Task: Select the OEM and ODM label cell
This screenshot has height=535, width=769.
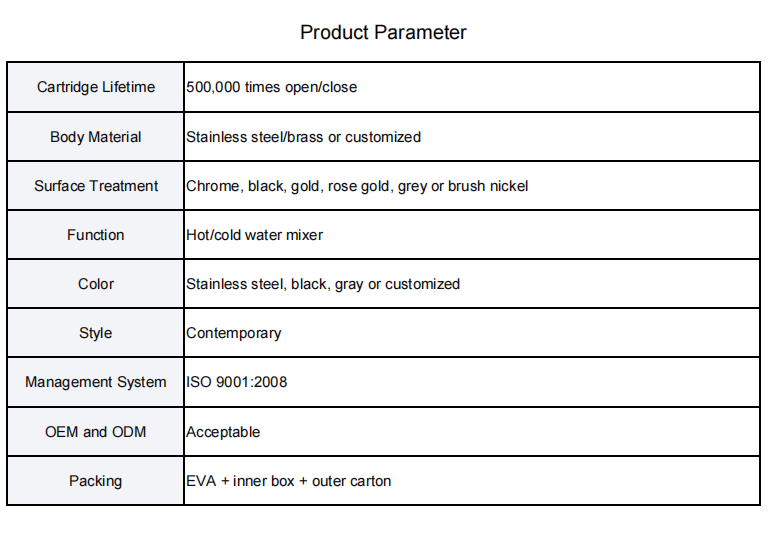Action: pyautogui.click(x=96, y=432)
